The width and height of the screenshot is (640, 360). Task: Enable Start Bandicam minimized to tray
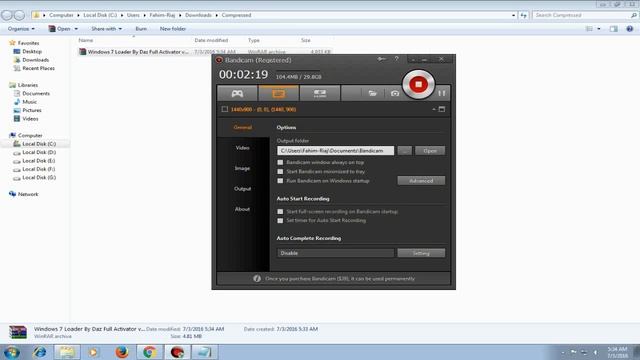point(280,171)
